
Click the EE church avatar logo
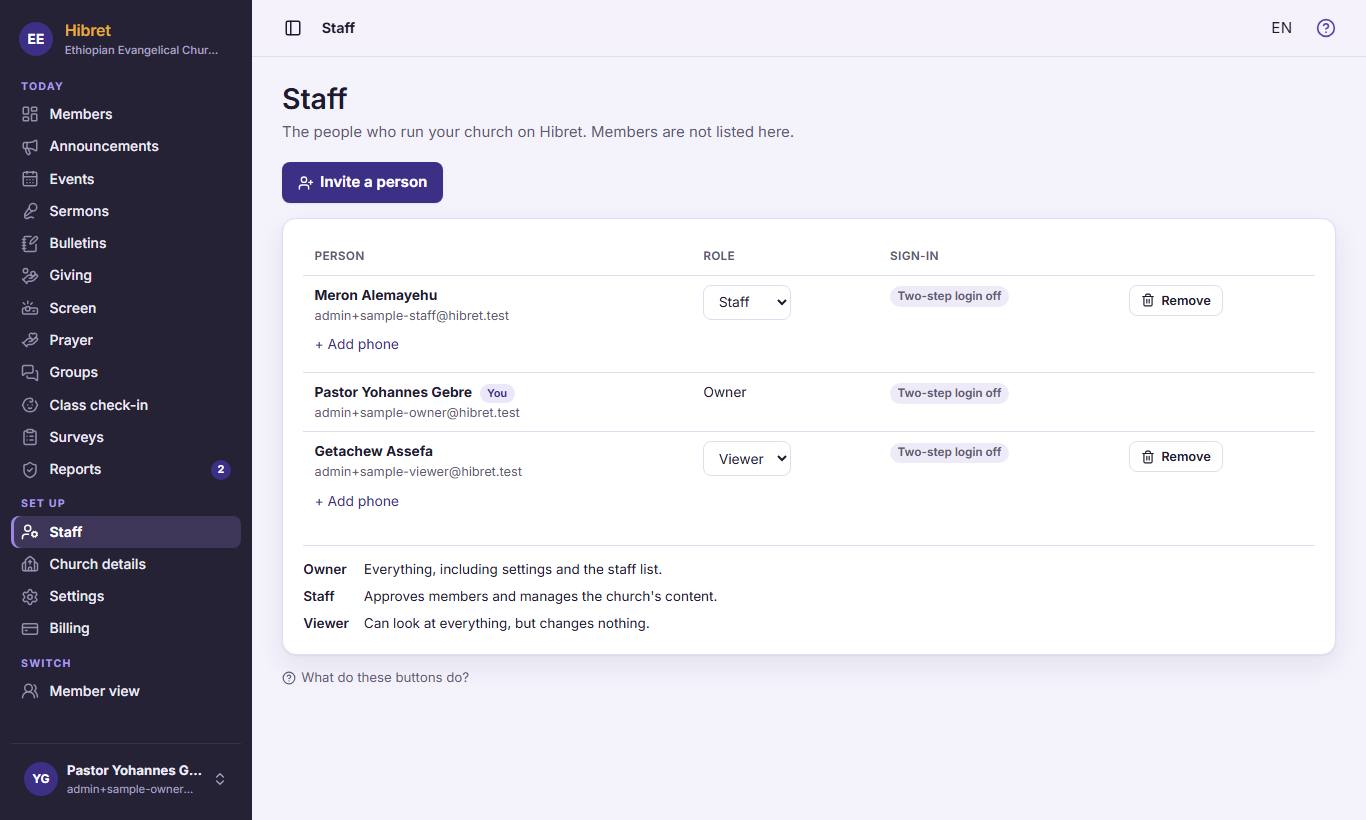pos(36,39)
